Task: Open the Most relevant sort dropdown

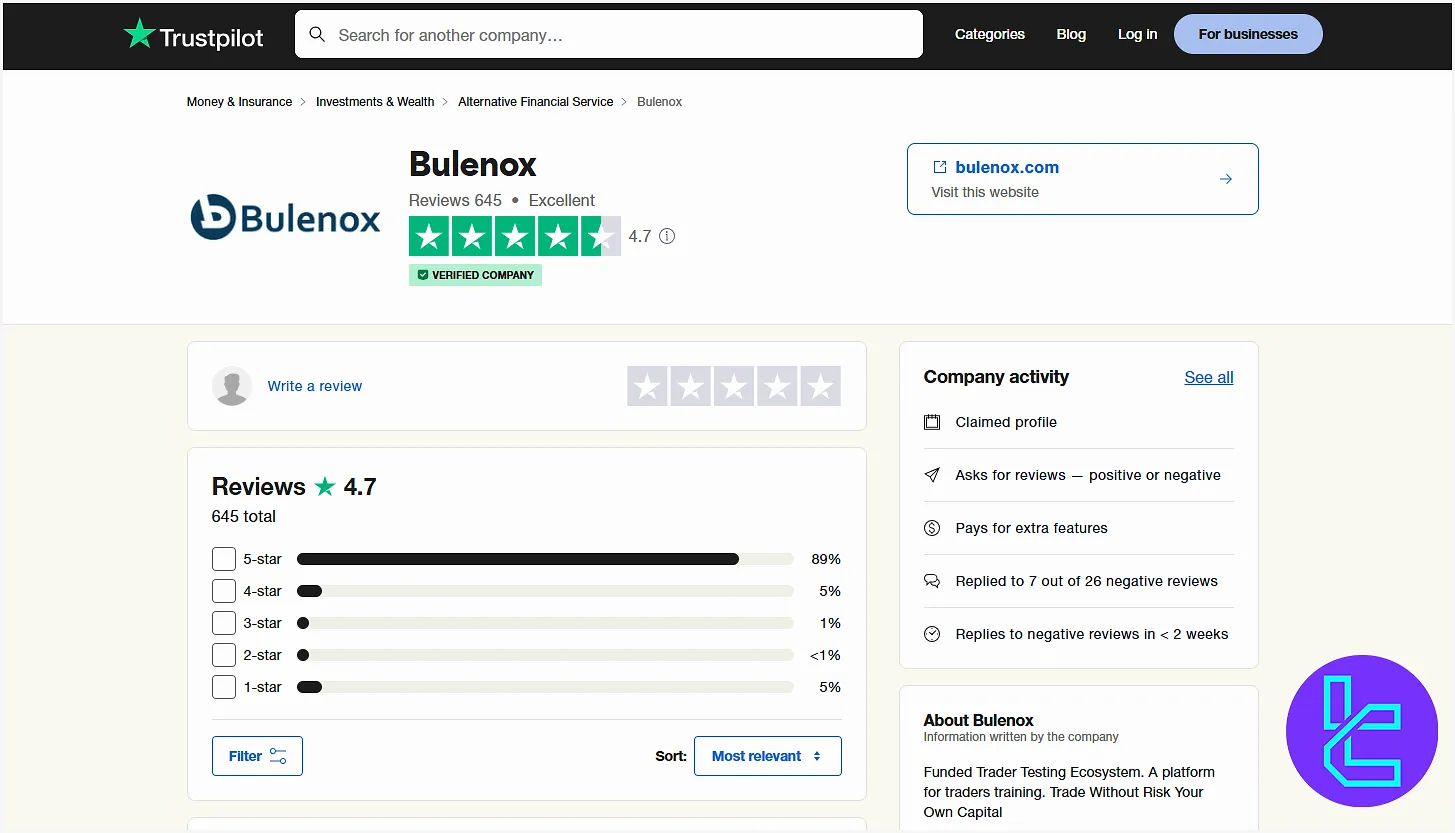Action: (767, 755)
